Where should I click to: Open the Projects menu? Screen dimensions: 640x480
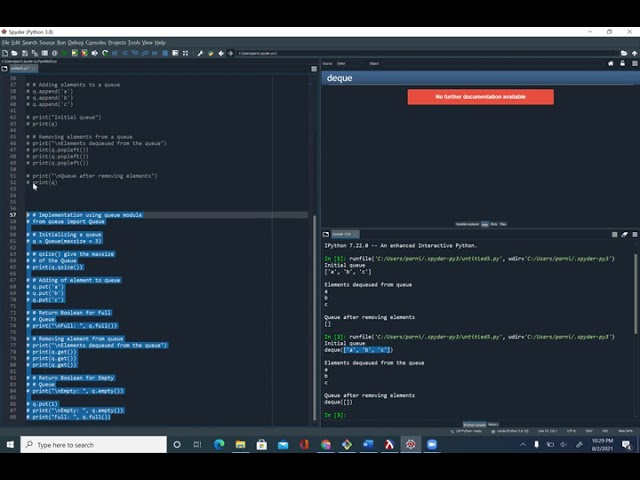117,42
